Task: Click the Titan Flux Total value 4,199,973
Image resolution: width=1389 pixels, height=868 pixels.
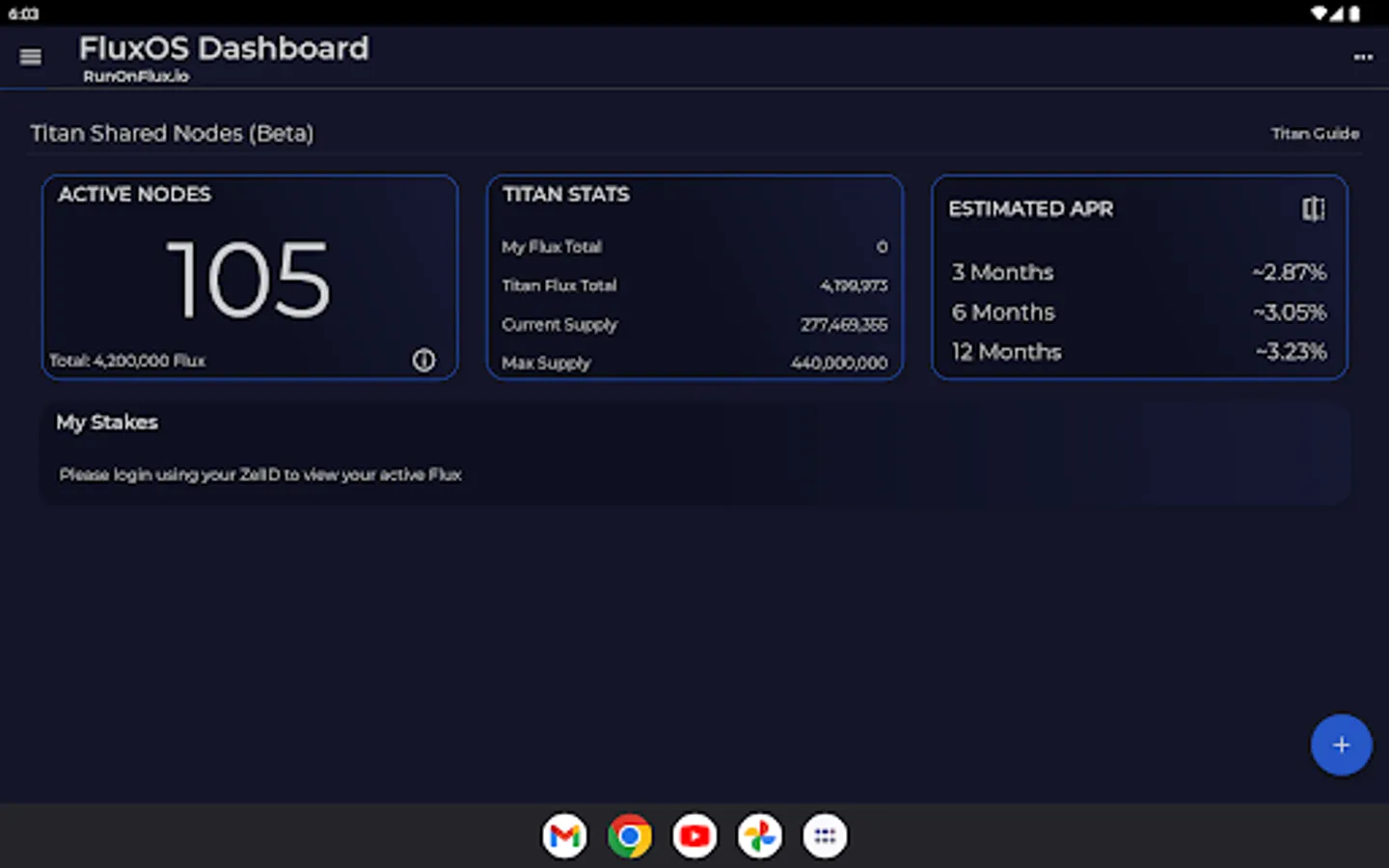Action: coord(854,285)
